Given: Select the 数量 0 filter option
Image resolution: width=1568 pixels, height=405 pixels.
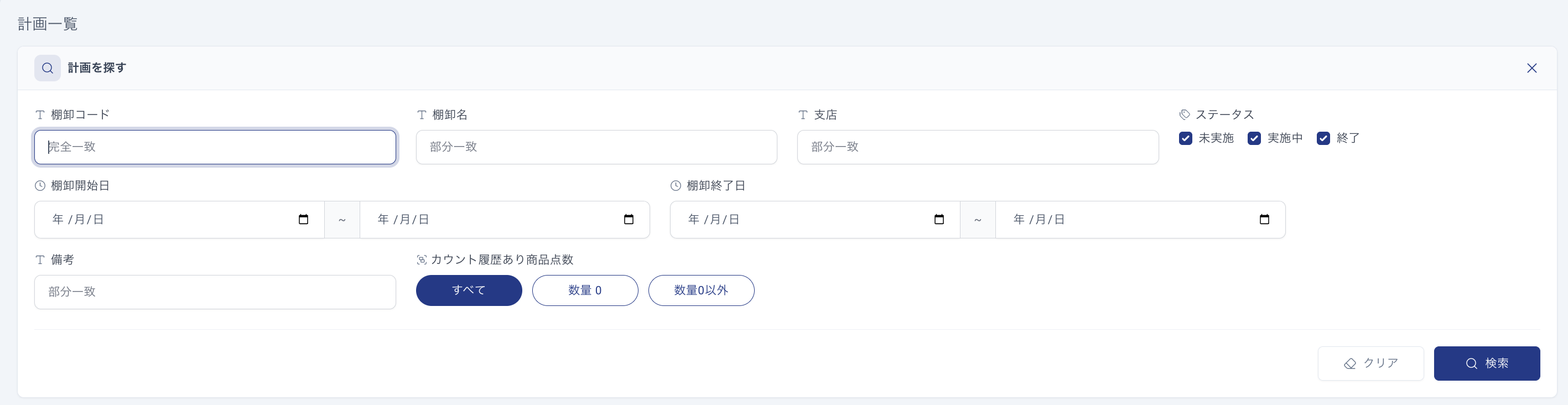Looking at the screenshot, I should [585, 290].
